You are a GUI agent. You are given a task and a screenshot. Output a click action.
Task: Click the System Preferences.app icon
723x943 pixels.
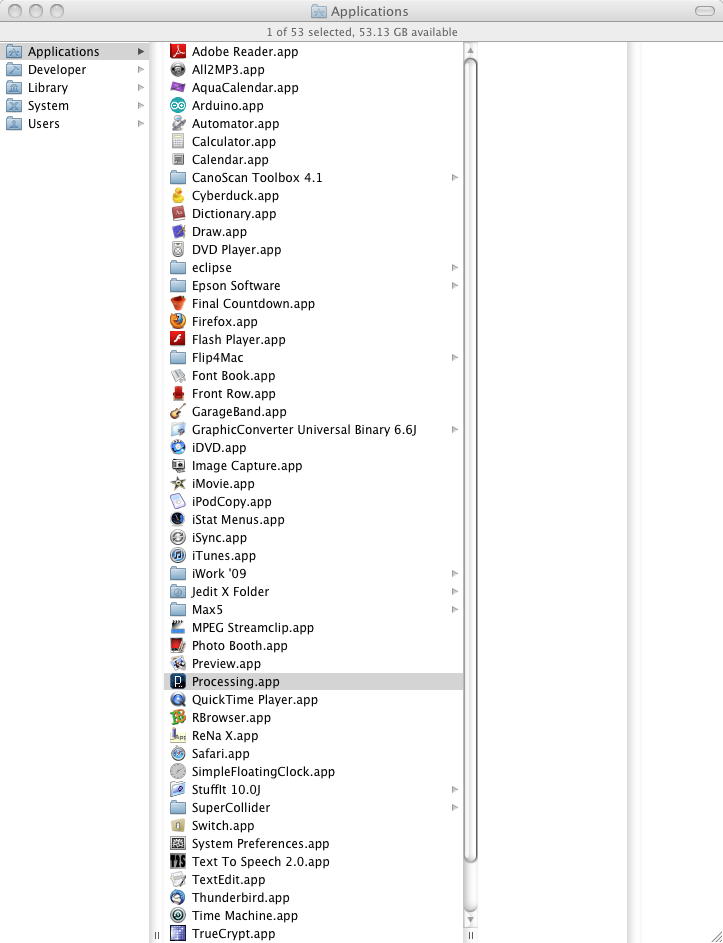click(x=177, y=843)
